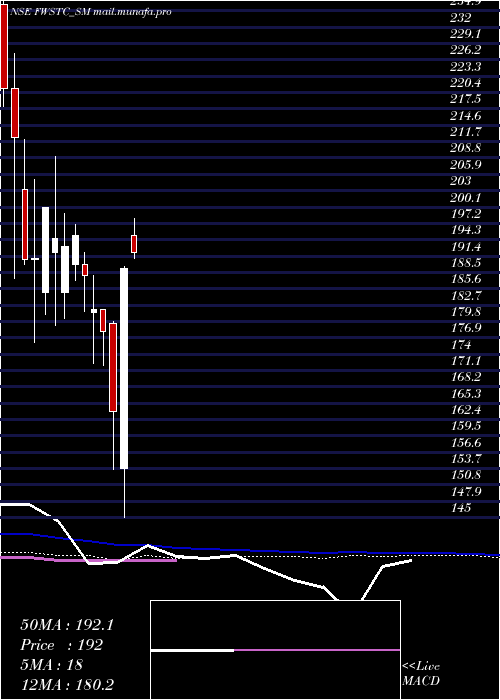Image resolution: width=500 pixels, height=700 pixels.
Task: Click the chart title 'NSE FWSTC_SM mail.munafa.pro'
Action: (91, 12)
